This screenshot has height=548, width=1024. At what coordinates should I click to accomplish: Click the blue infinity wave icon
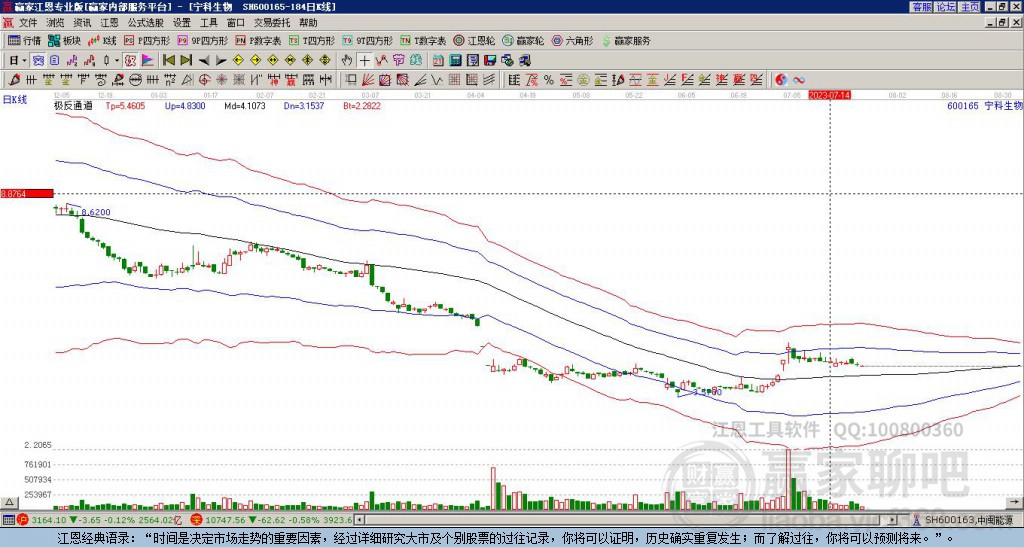pos(799,80)
